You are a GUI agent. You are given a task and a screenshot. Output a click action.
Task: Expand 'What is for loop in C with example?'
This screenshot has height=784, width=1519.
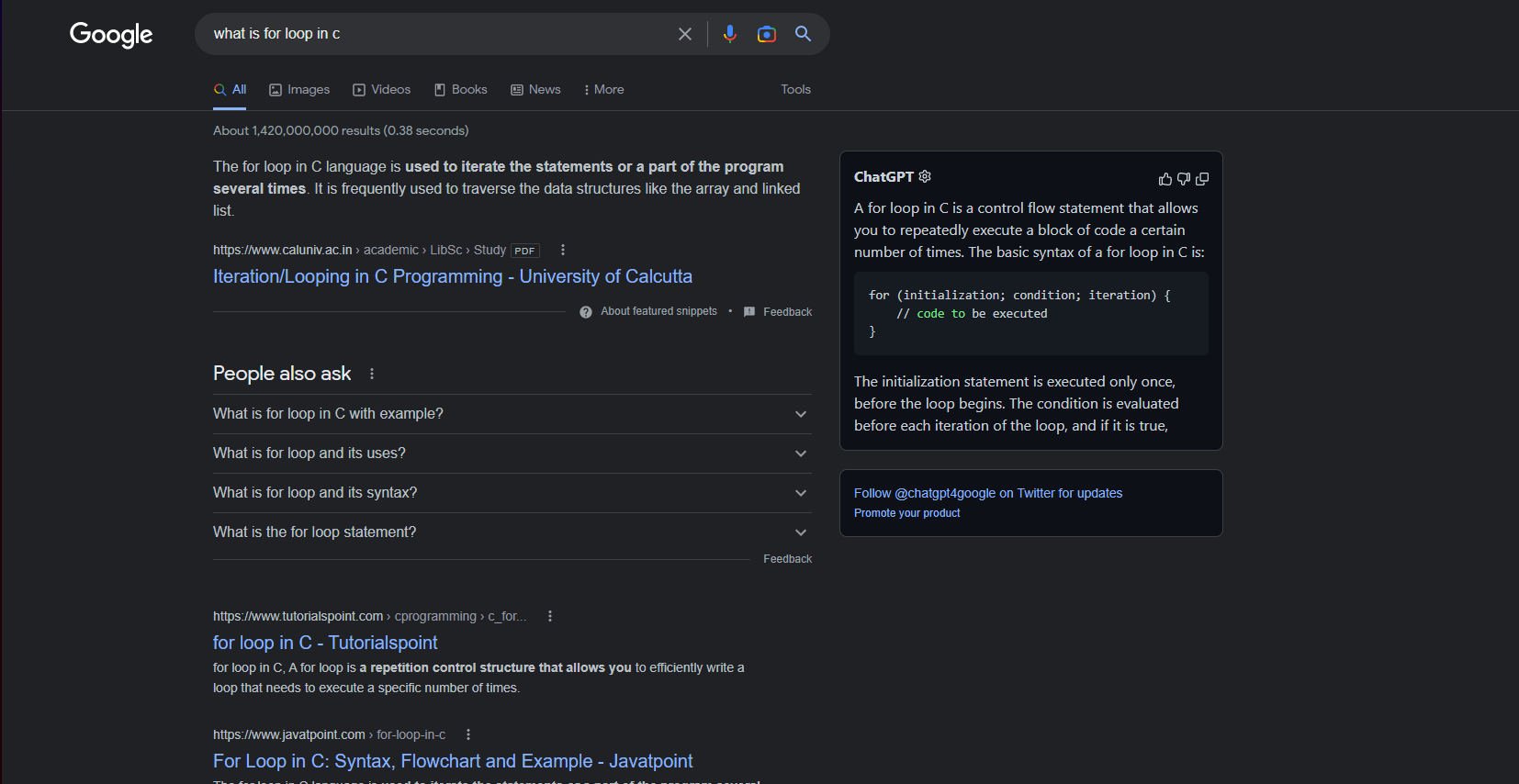[512, 414]
